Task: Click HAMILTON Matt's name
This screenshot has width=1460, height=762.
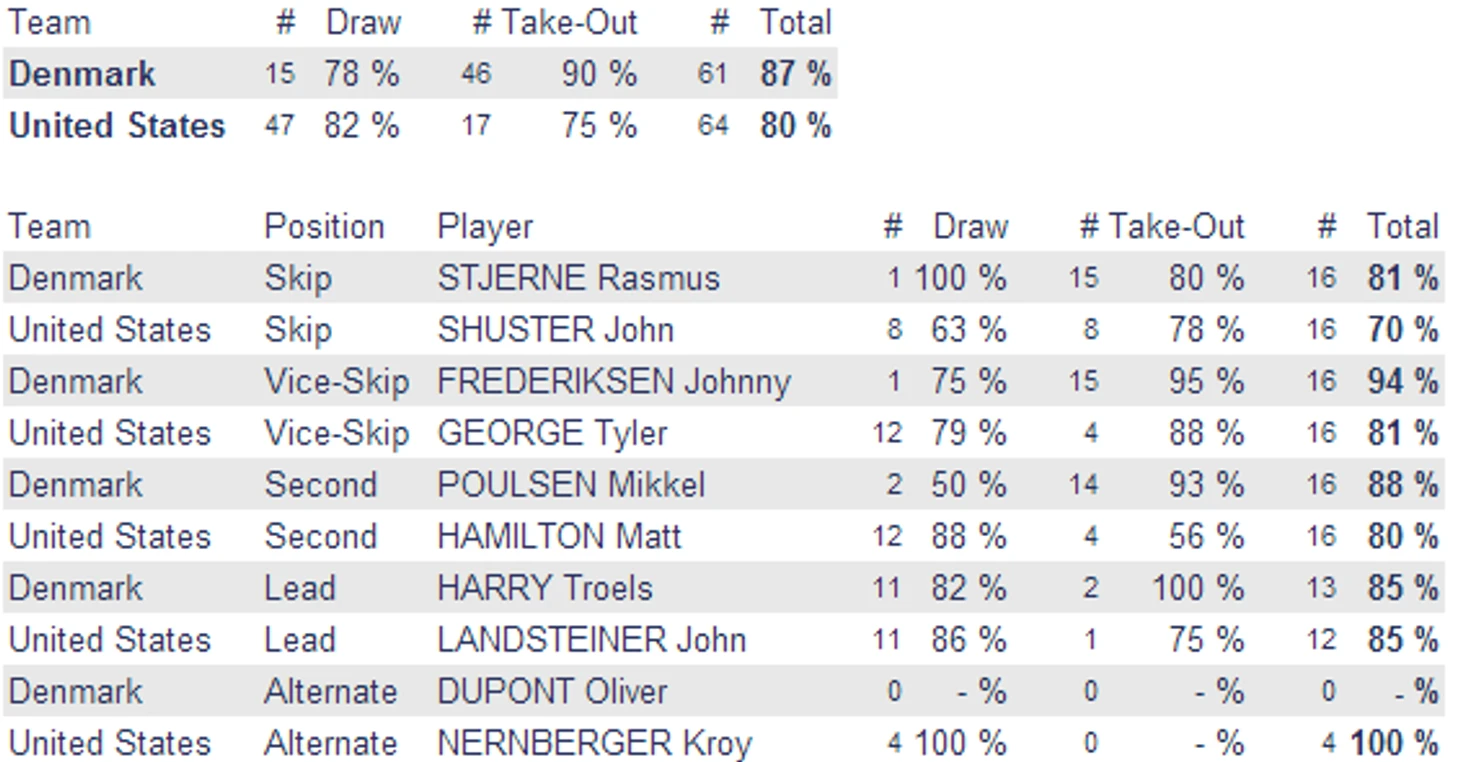Action: (559, 537)
